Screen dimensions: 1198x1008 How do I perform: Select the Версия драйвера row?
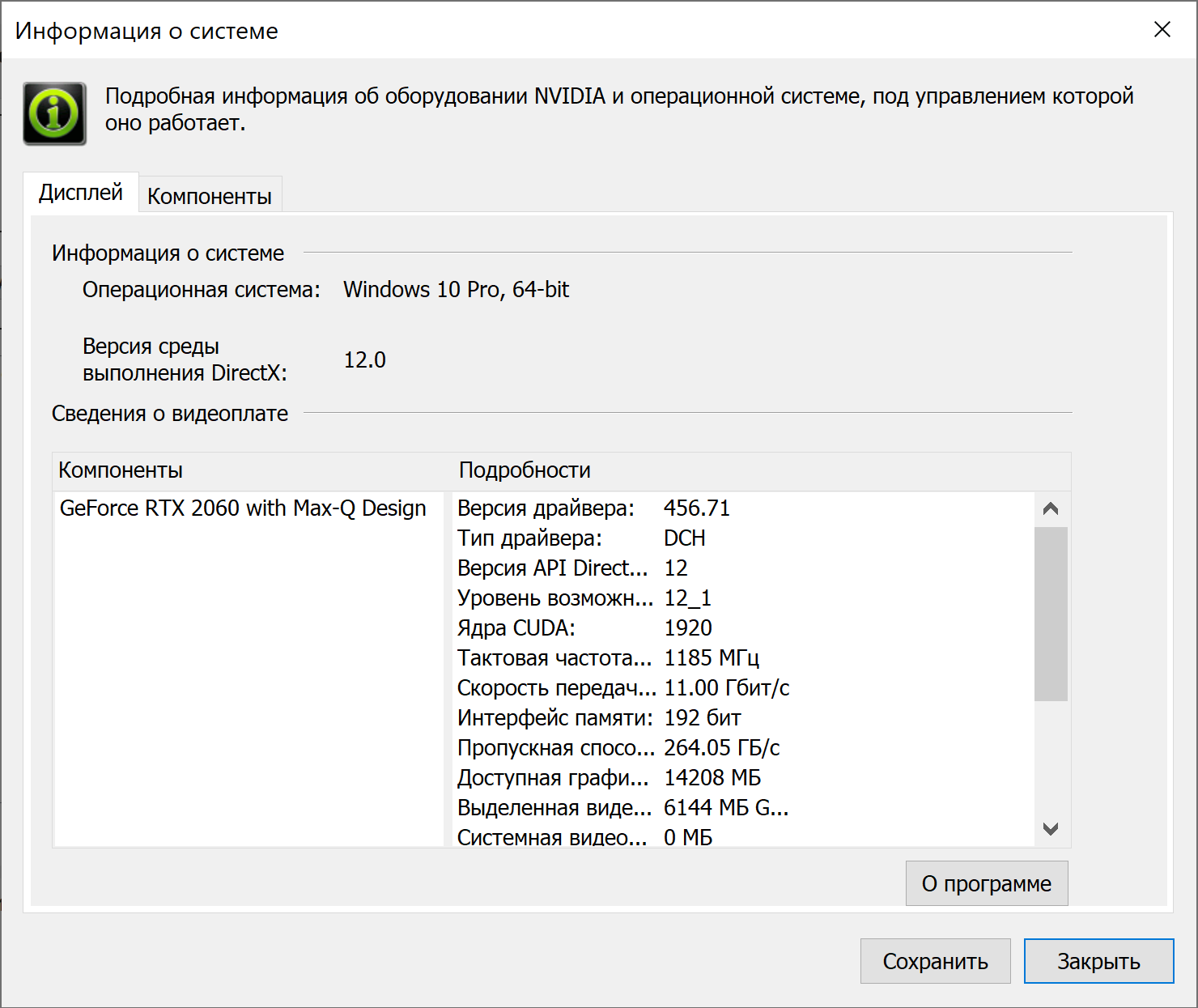pos(743,508)
